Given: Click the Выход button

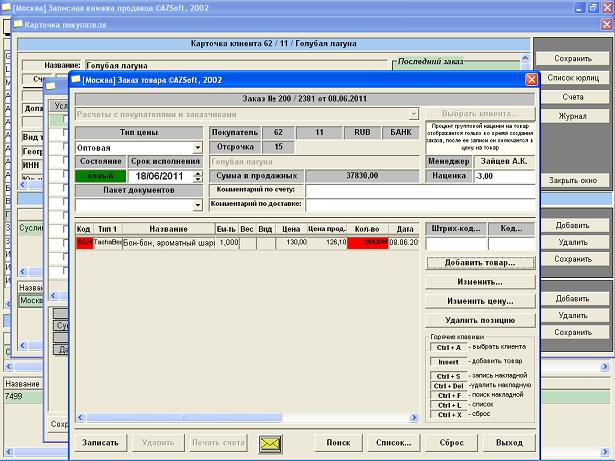Looking at the screenshot, I should point(509,443).
